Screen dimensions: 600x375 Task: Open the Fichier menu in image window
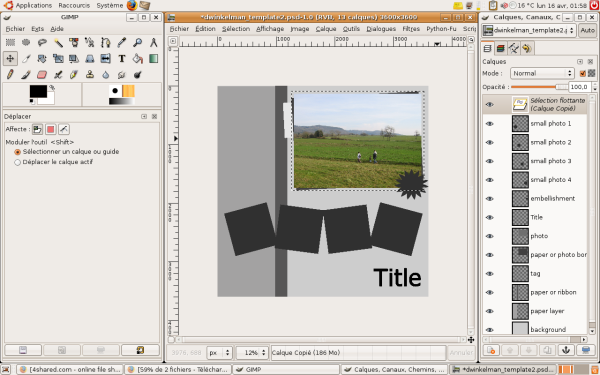pyautogui.click(x=179, y=29)
